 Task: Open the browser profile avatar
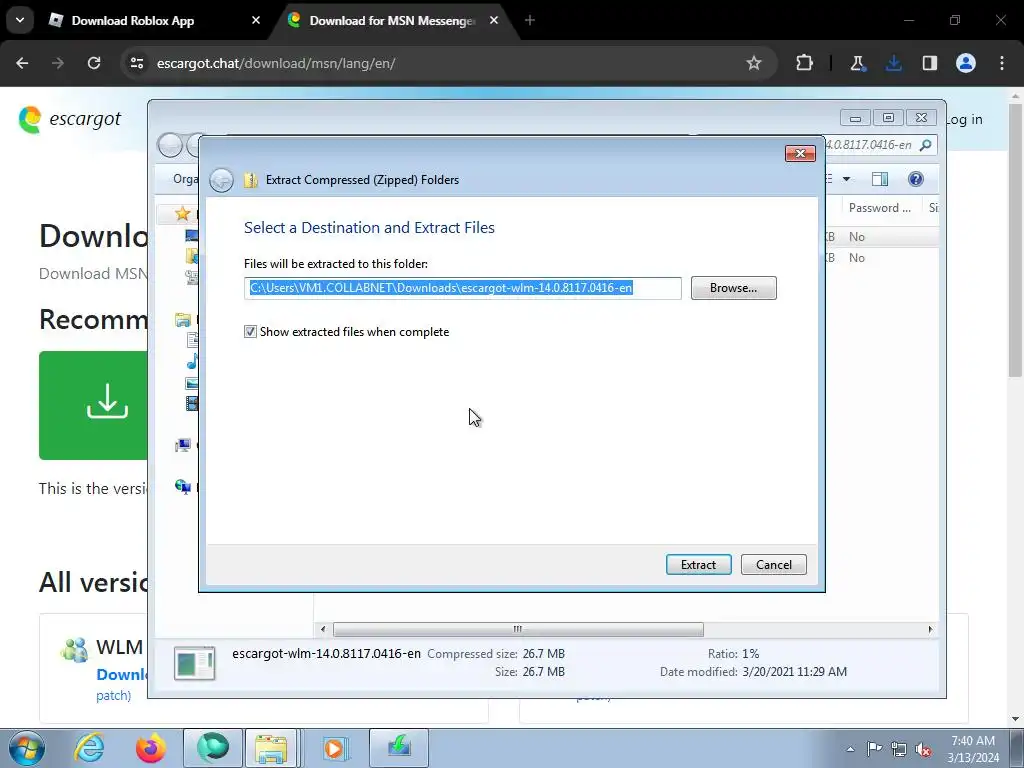966,63
